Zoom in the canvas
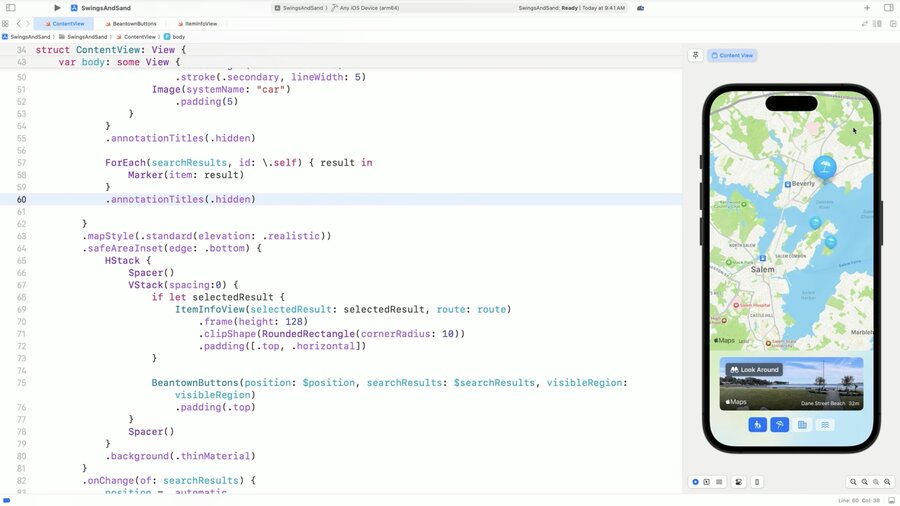The image size is (900, 506). [x=887, y=482]
